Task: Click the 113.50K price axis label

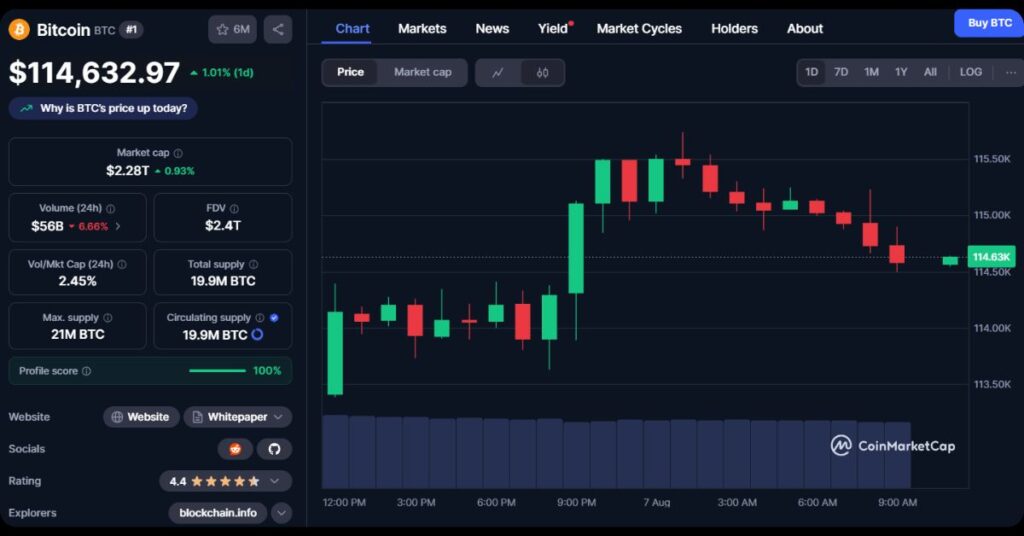Action: click(991, 384)
